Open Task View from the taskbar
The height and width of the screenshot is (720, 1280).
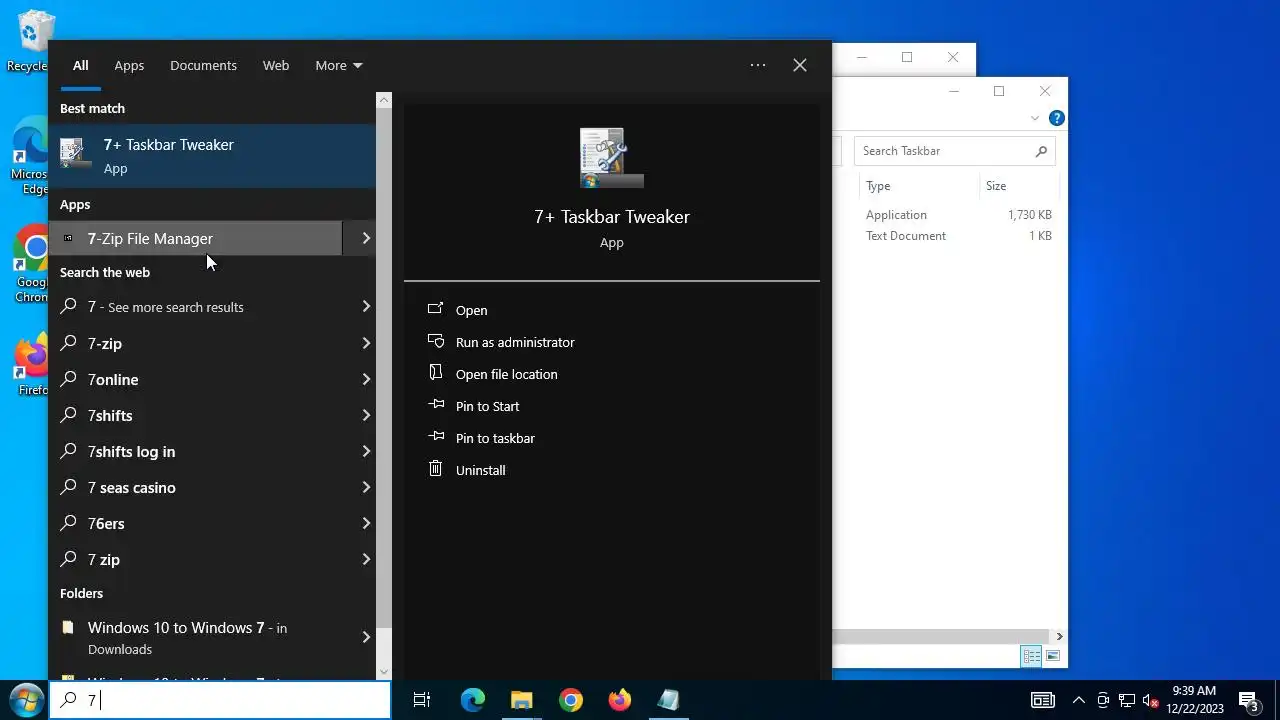point(422,700)
